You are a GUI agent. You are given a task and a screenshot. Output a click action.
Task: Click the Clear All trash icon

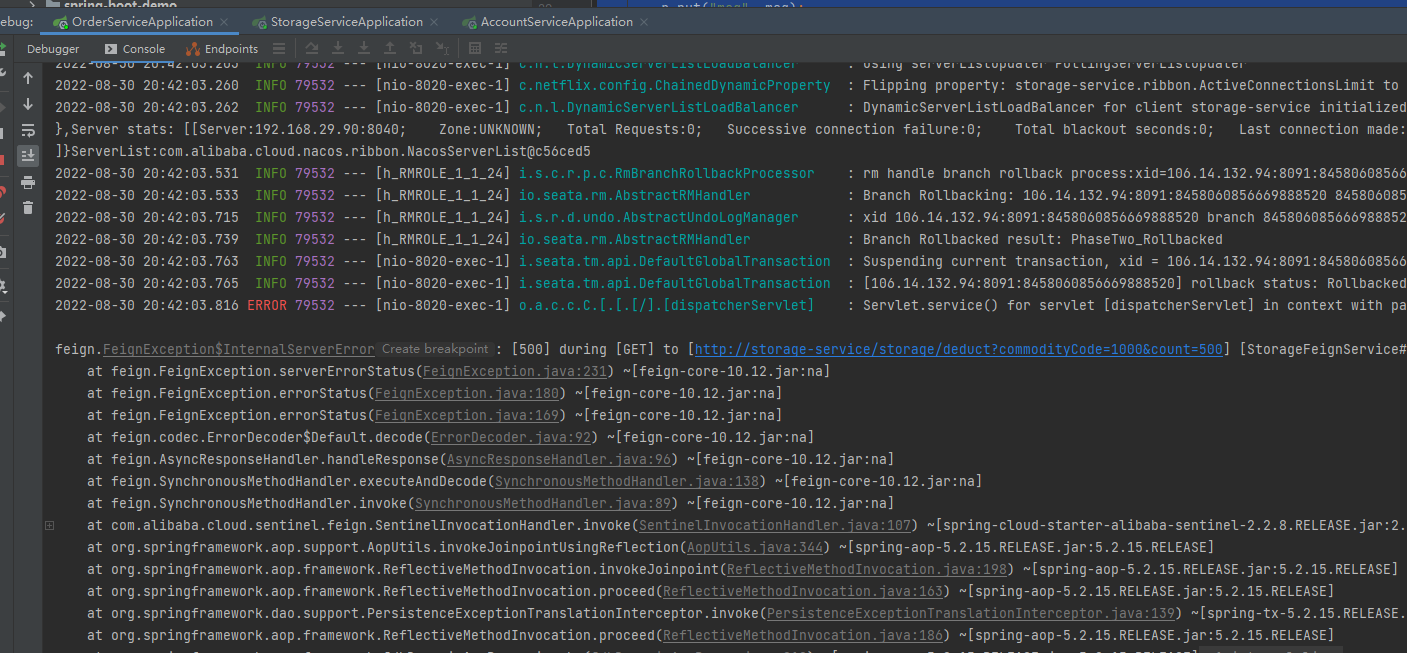[x=28, y=208]
